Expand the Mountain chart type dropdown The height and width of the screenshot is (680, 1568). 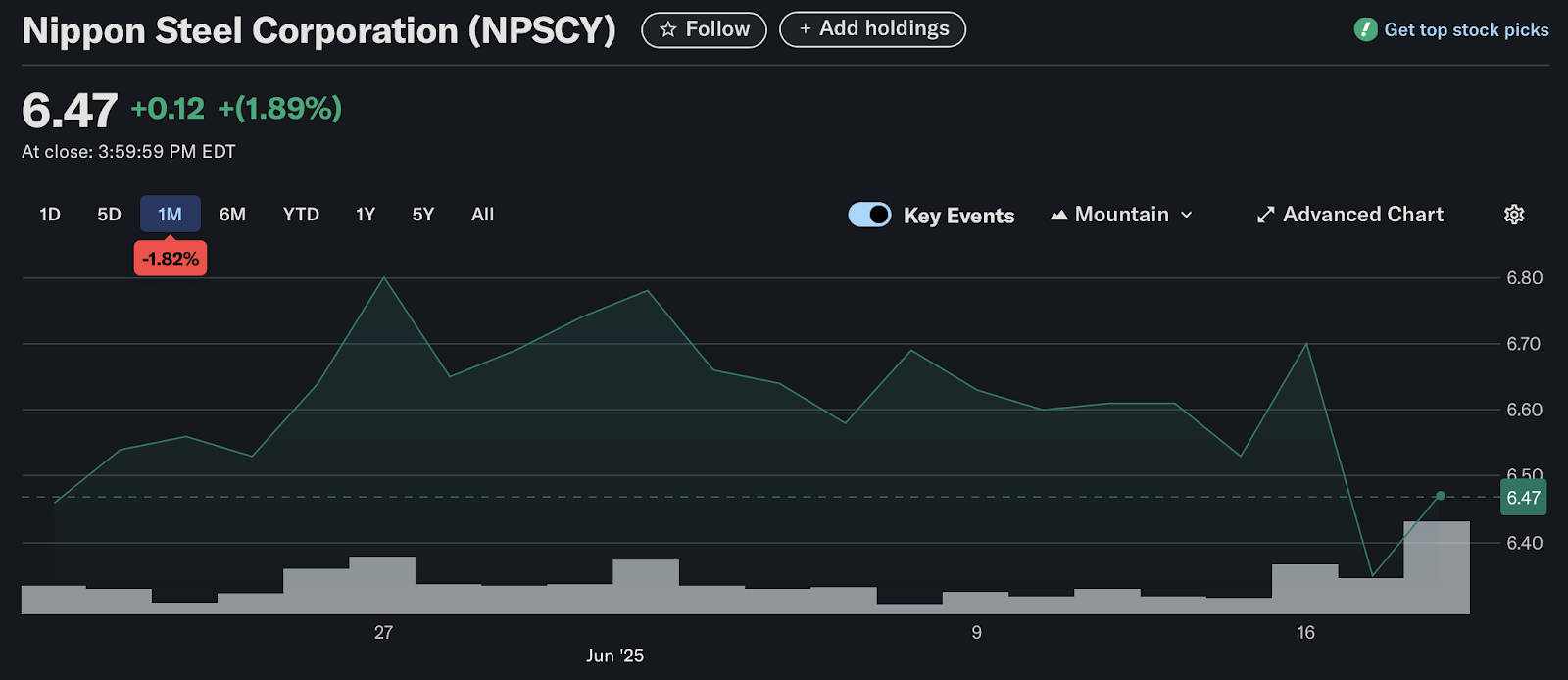click(x=1121, y=215)
